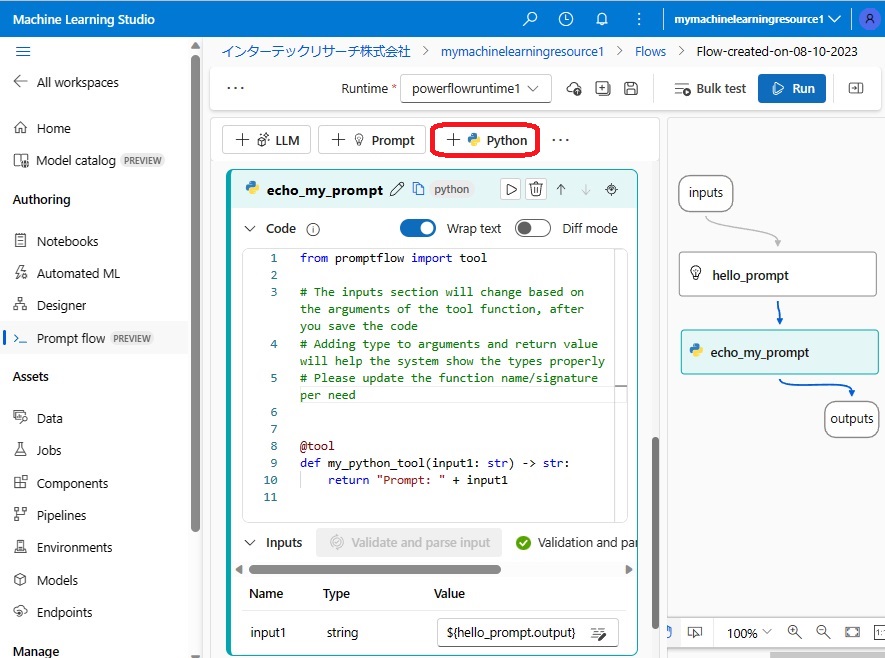The width and height of the screenshot is (885, 658).
Task: Click the inputs table horizontal scrollbar
Action: 375,569
